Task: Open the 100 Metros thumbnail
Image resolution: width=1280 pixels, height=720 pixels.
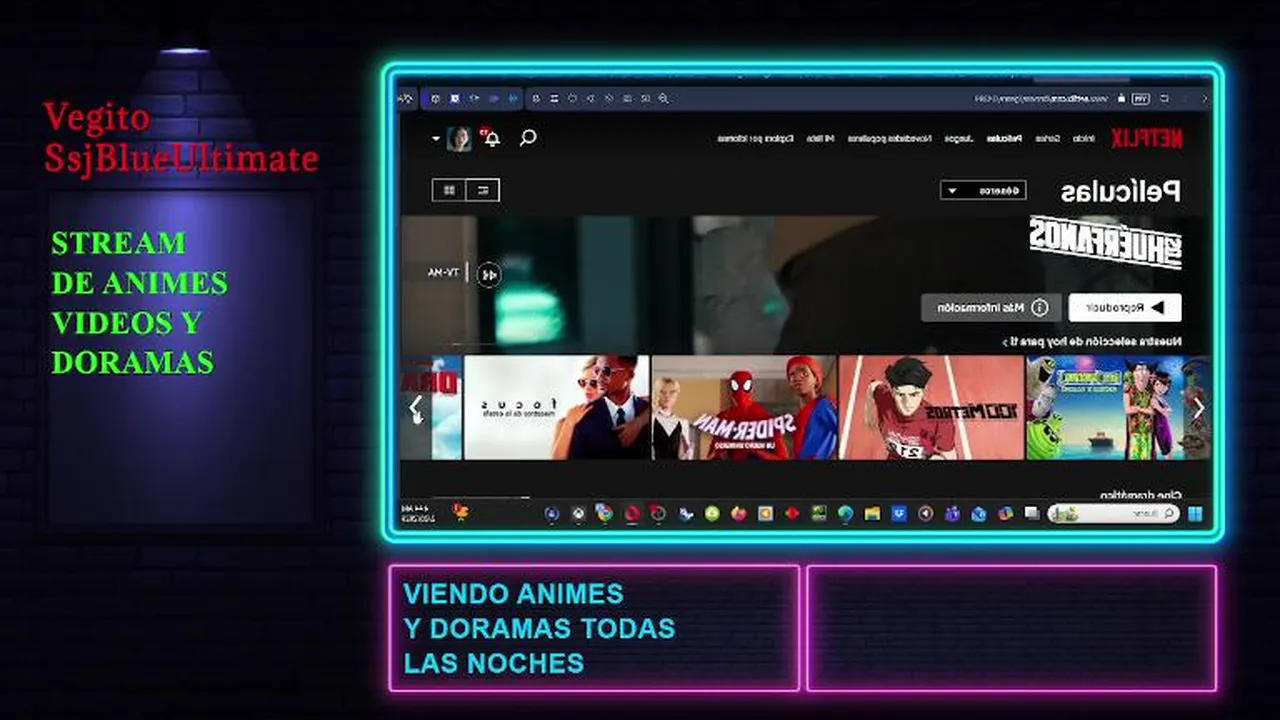Action: pyautogui.click(x=931, y=407)
